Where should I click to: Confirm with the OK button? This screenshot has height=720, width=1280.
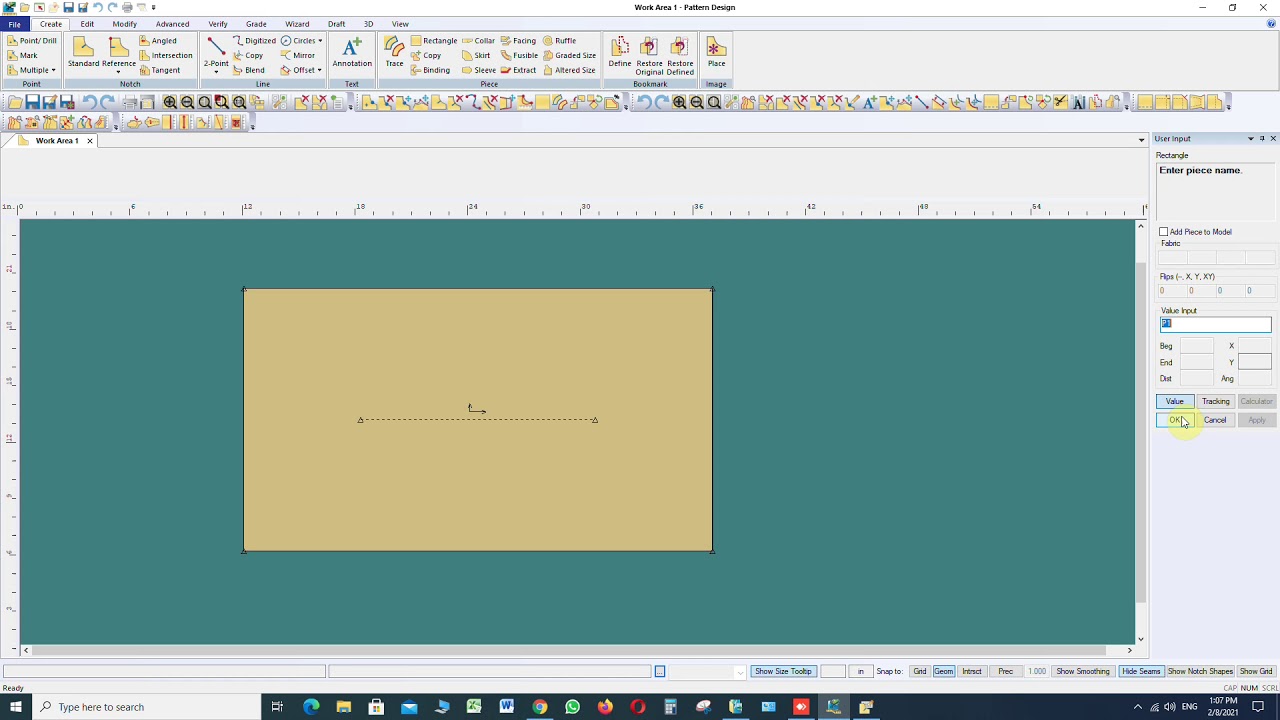(1175, 420)
